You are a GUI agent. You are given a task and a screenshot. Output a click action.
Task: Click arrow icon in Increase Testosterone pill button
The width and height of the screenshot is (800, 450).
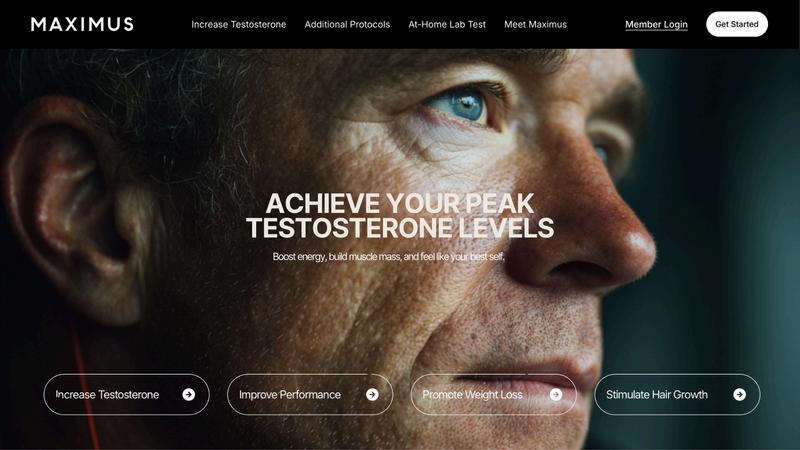pyautogui.click(x=189, y=394)
